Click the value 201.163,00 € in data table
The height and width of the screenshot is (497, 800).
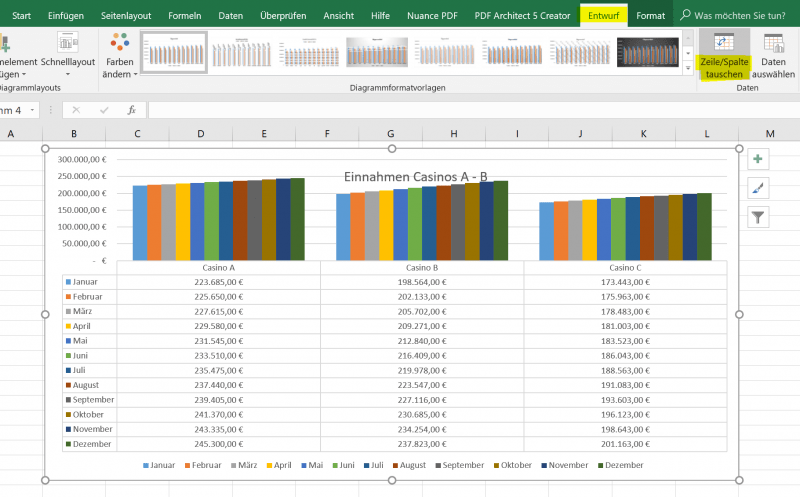coord(625,444)
